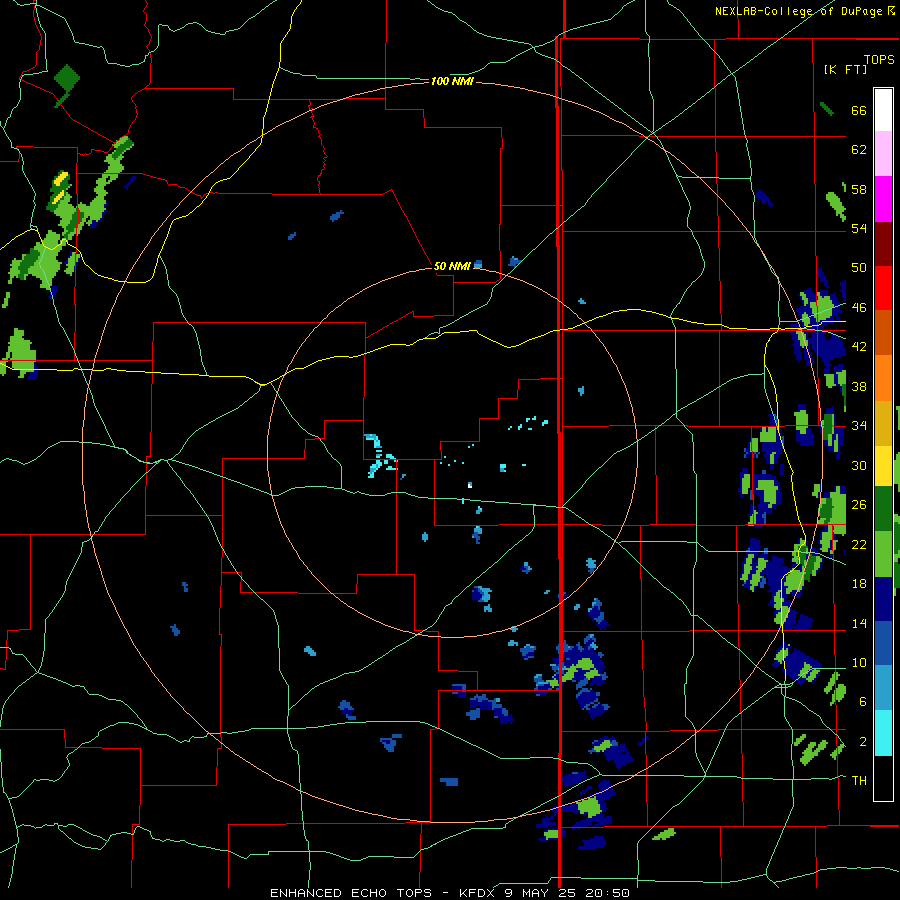Screen dimensions: 900x900
Task: Select the dark orange legend swatch
Action: point(883,333)
